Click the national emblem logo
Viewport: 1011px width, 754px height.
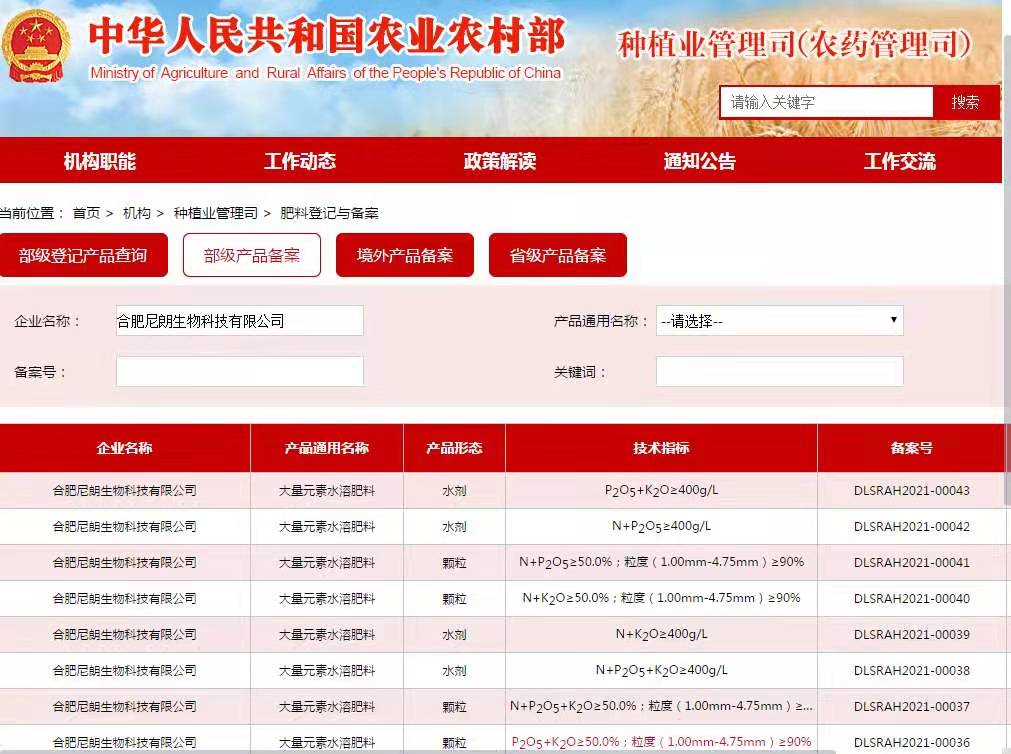click(38, 45)
